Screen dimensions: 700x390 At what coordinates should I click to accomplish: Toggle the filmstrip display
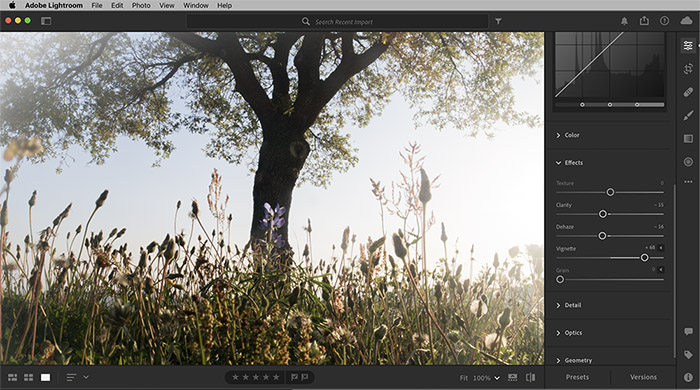pos(512,378)
